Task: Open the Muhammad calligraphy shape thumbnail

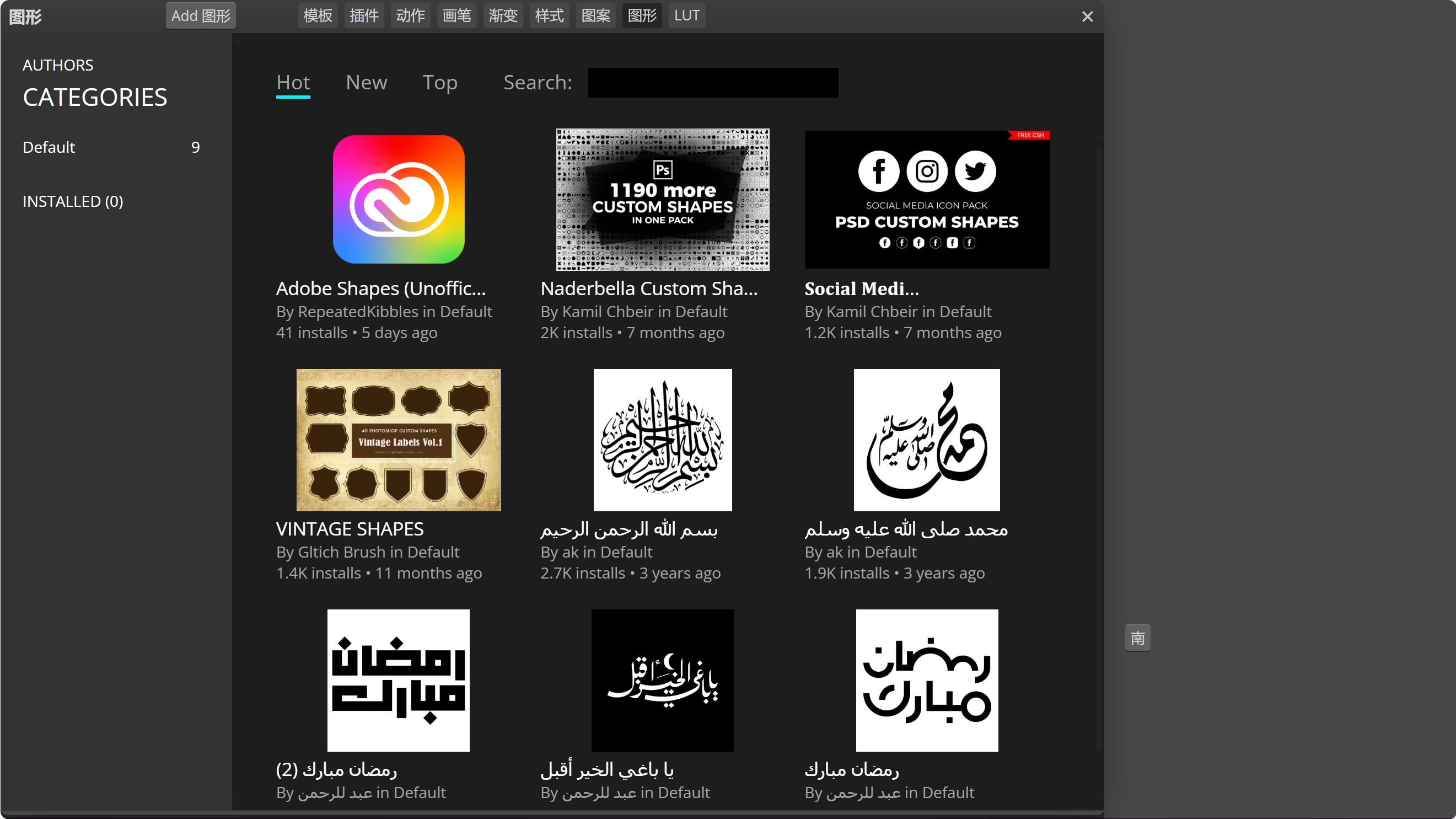Action: [x=926, y=440]
